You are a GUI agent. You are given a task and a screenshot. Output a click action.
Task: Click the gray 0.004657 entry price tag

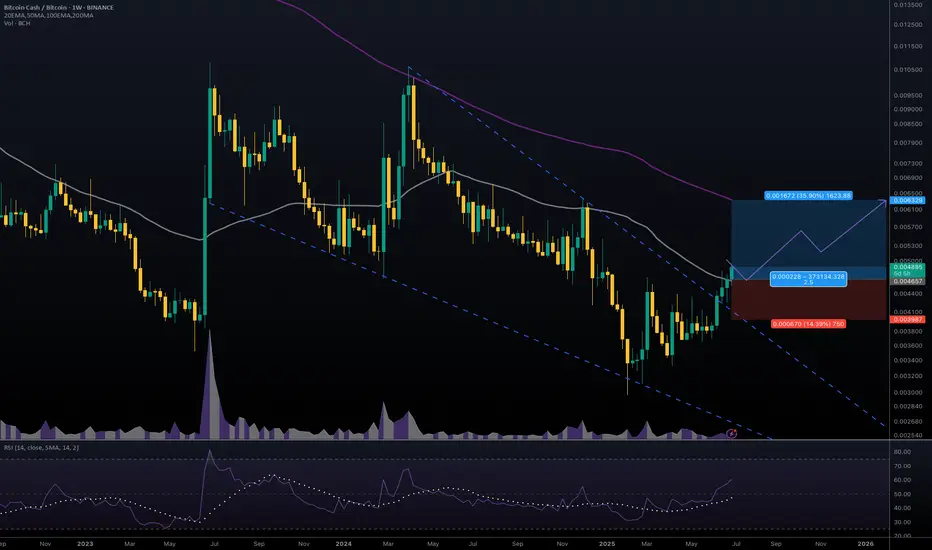pos(907,281)
